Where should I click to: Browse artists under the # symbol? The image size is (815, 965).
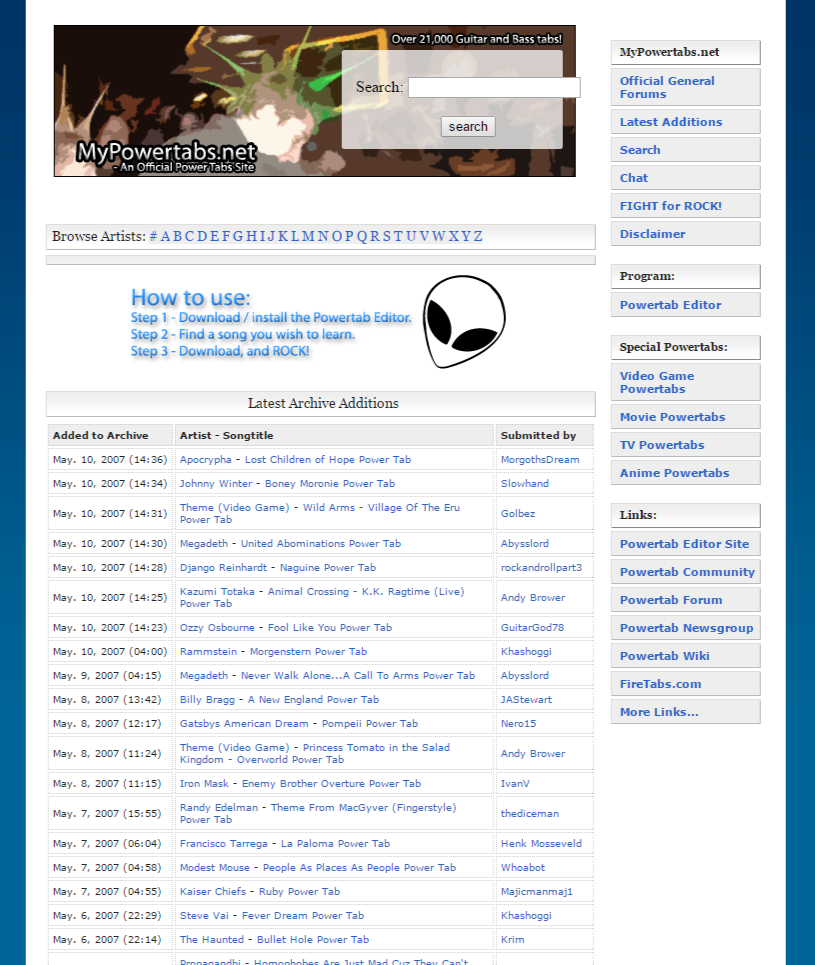(x=153, y=237)
